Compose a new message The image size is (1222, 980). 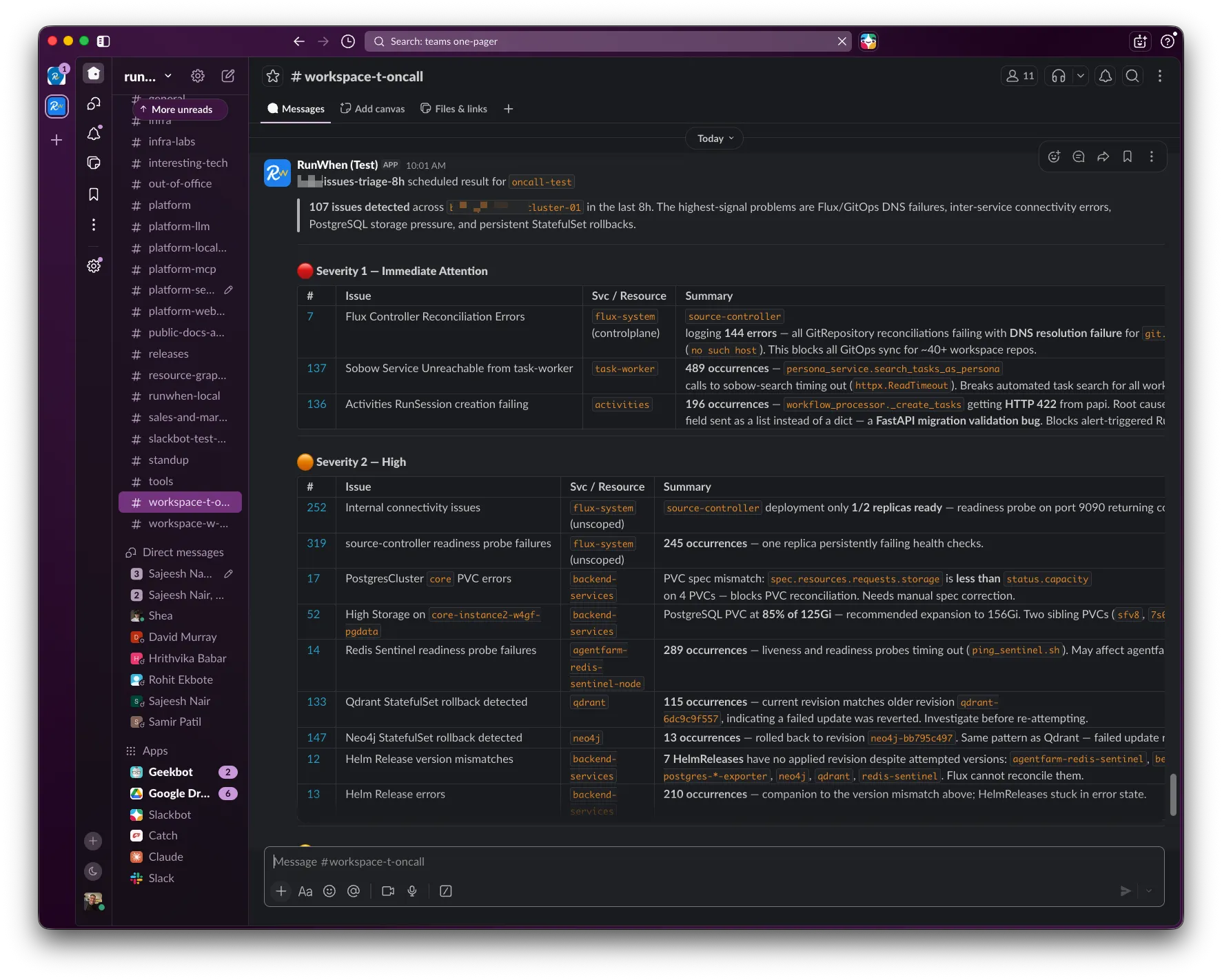(228, 76)
